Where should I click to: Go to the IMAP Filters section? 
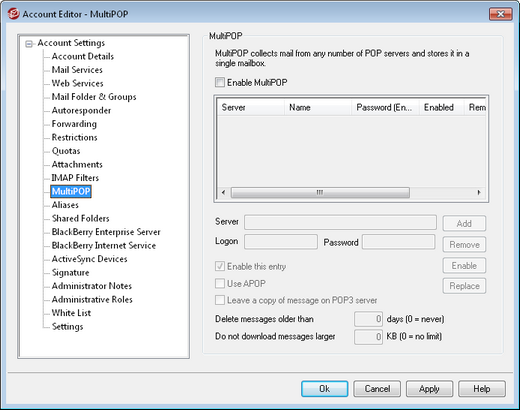coord(75,178)
